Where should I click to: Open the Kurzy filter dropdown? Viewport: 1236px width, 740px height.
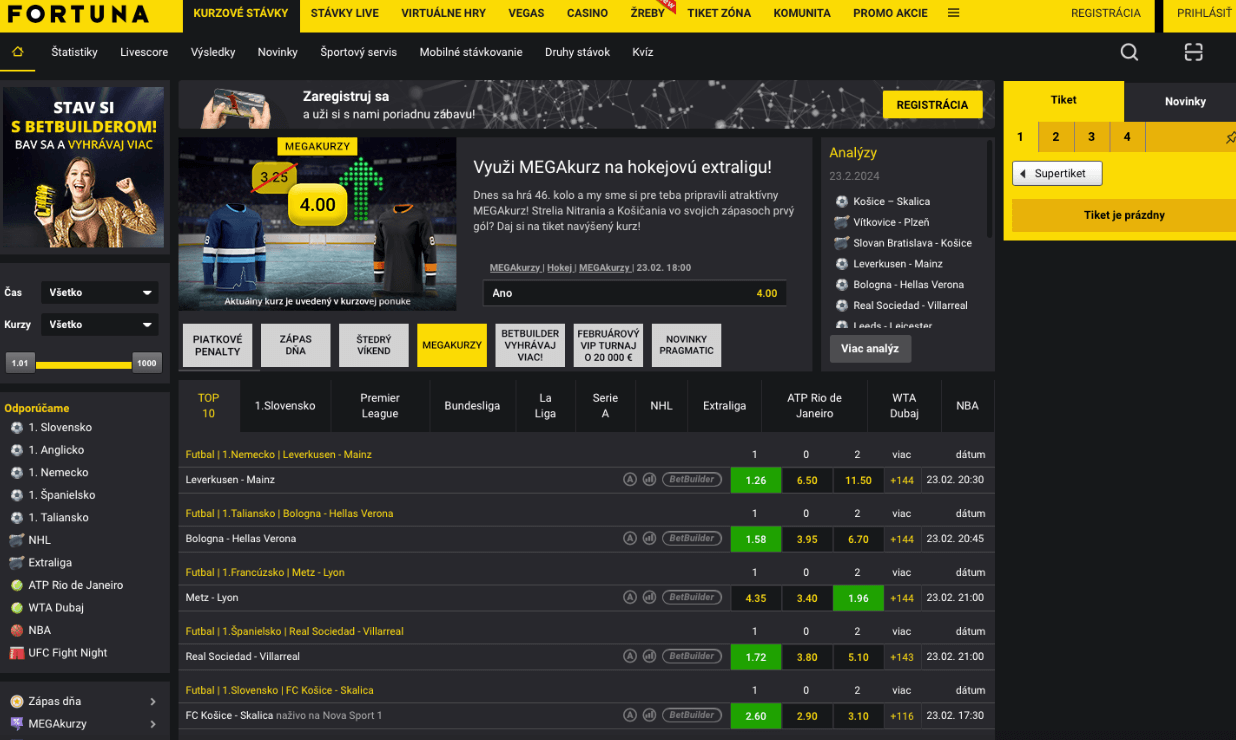click(100, 325)
